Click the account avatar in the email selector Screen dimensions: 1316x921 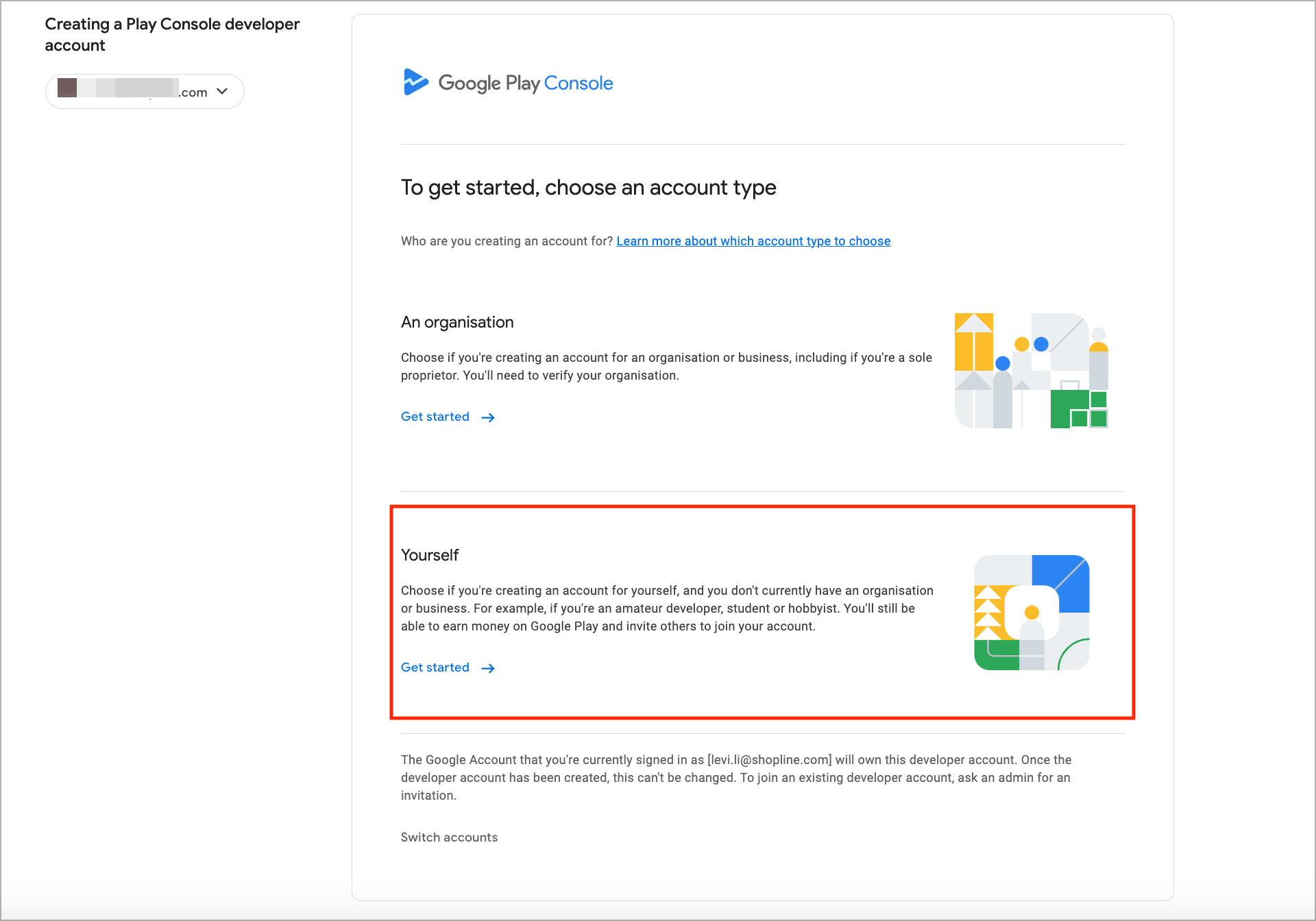[x=67, y=88]
